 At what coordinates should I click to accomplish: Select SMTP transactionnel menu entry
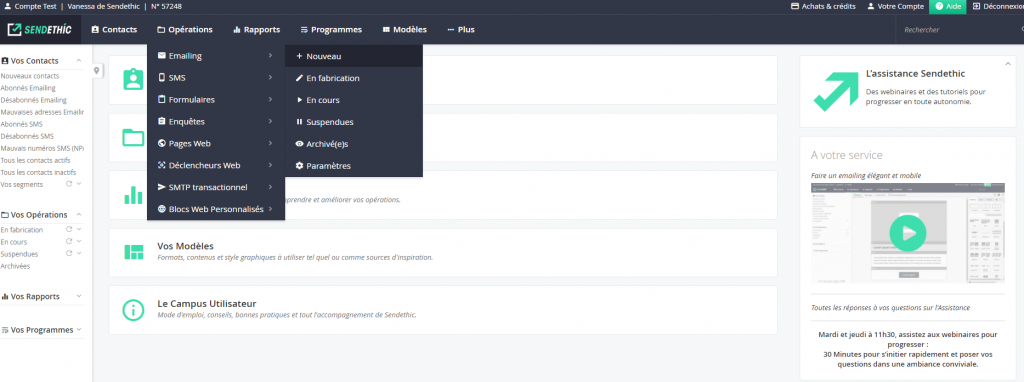coord(216,187)
